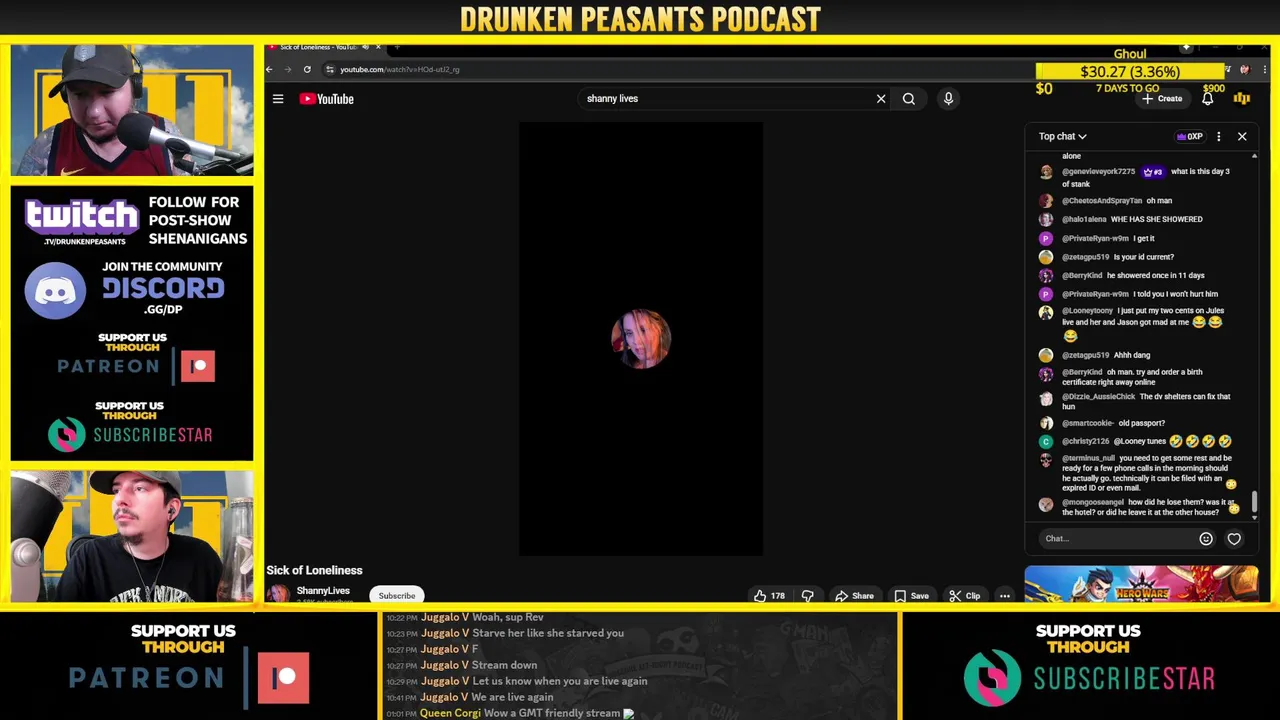Click the profile picture in video player

tap(641, 339)
